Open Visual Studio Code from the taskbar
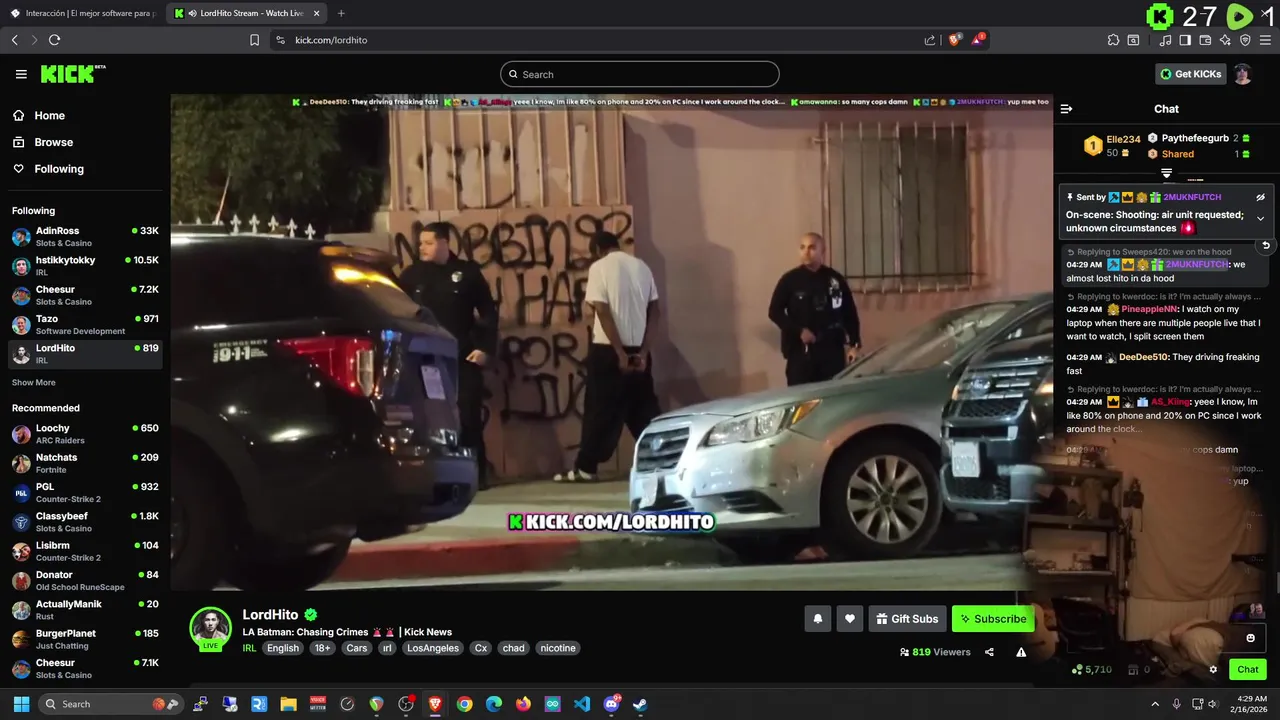 [x=582, y=704]
